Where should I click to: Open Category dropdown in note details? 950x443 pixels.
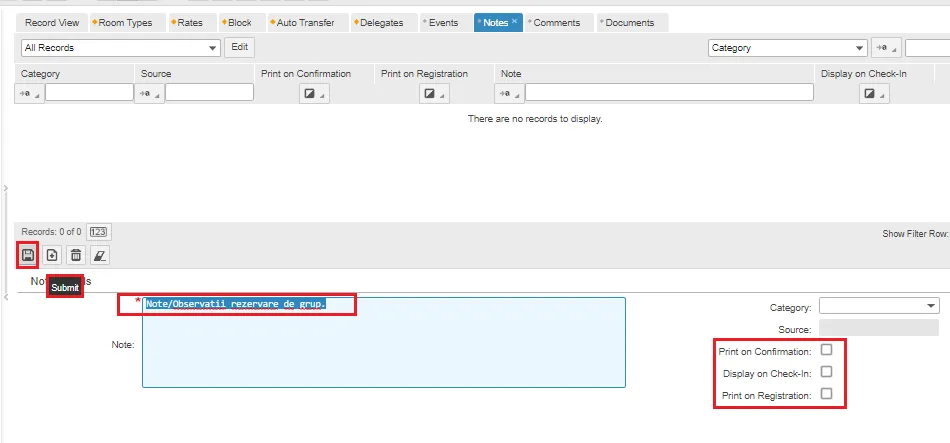coord(879,306)
